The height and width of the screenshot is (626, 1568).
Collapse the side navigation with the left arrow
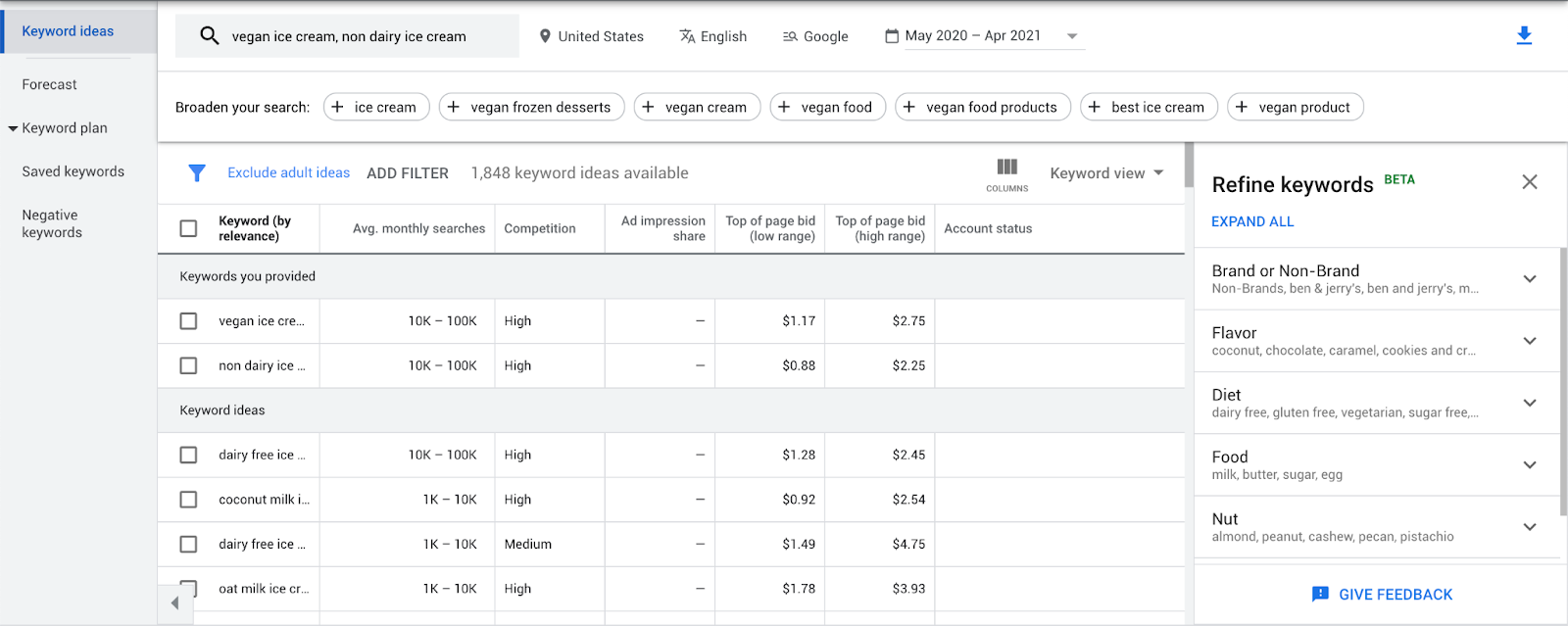click(175, 603)
